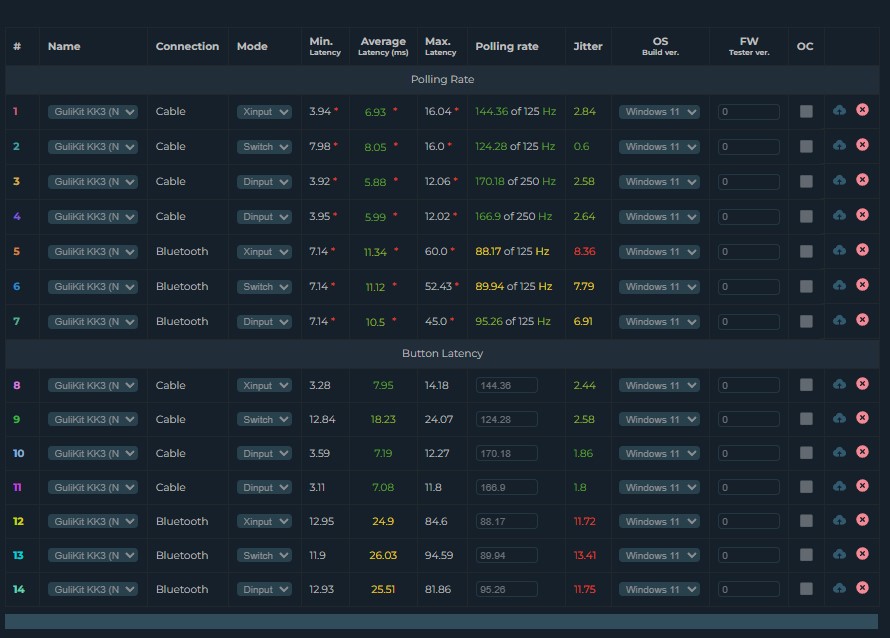Click the Button Latency section heading
Image resolution: width=890 pixels, height=638 pixels.
442,353
